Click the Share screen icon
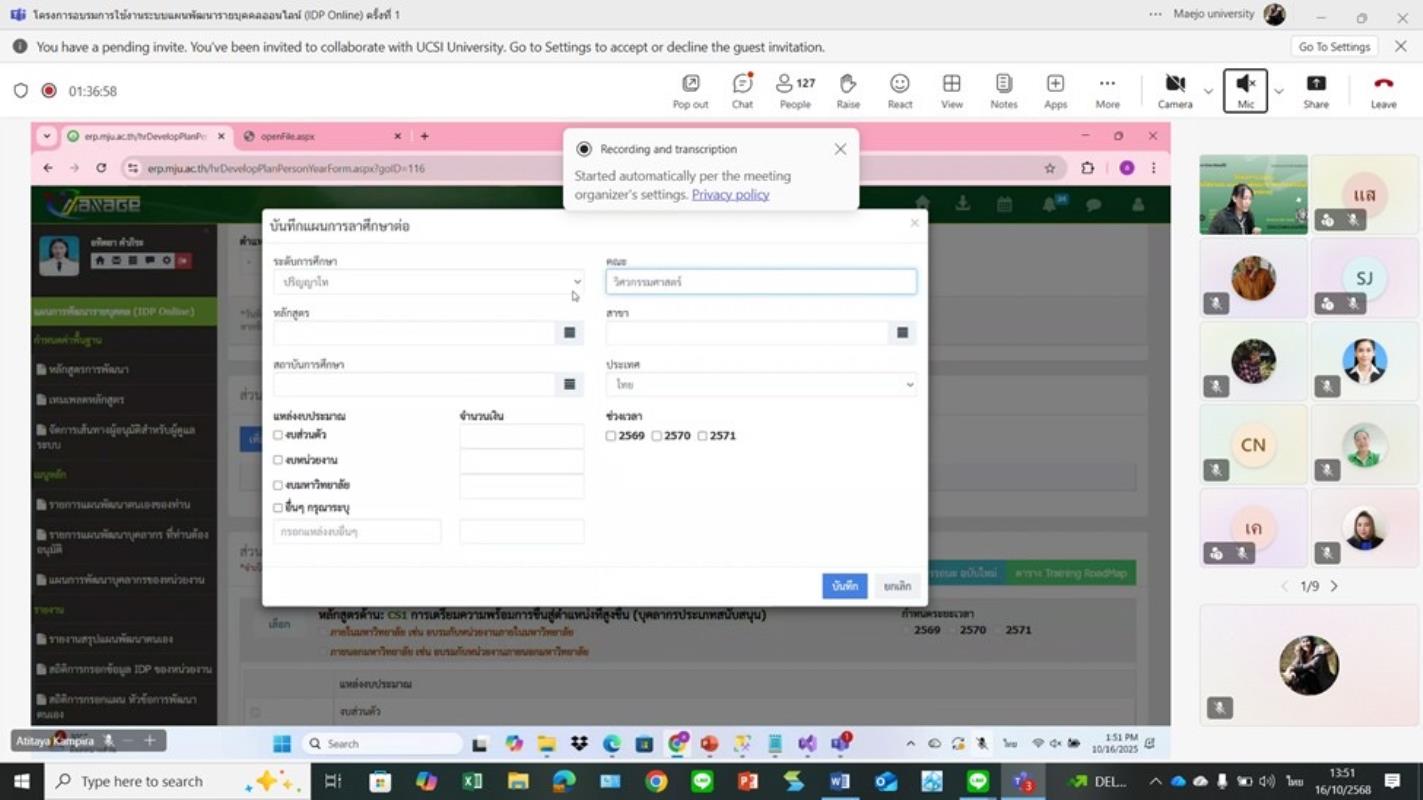Screen dimensions: 1423x800 [x=1316, y=91]
